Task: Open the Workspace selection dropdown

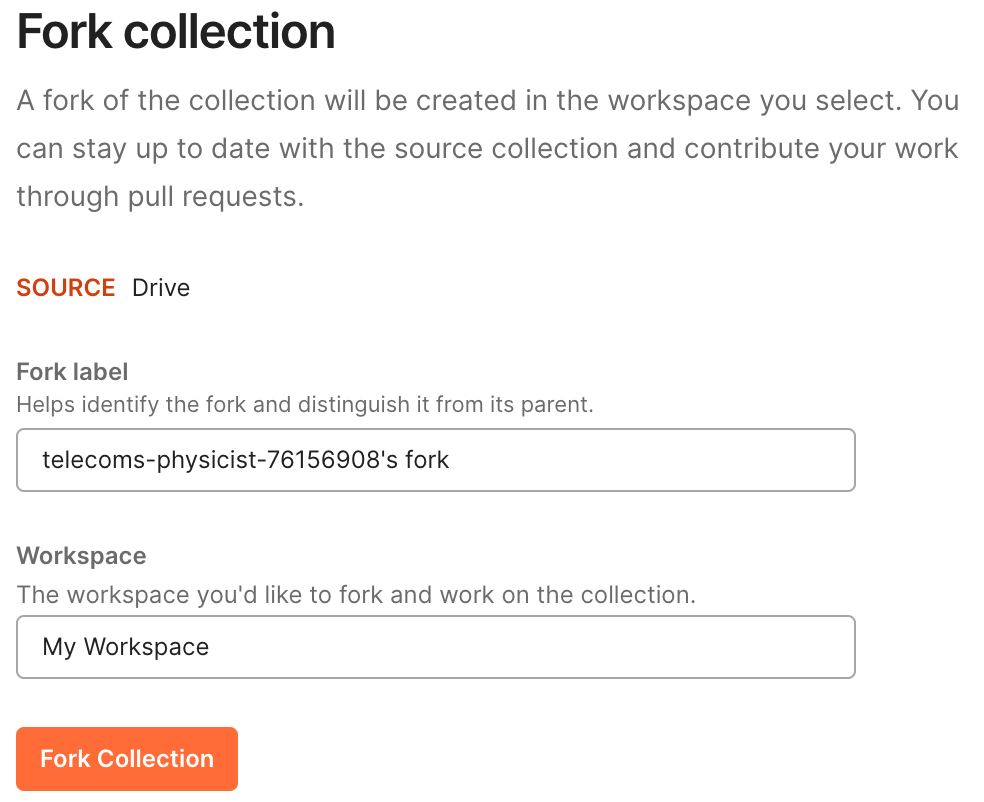Action: point(436,647)
